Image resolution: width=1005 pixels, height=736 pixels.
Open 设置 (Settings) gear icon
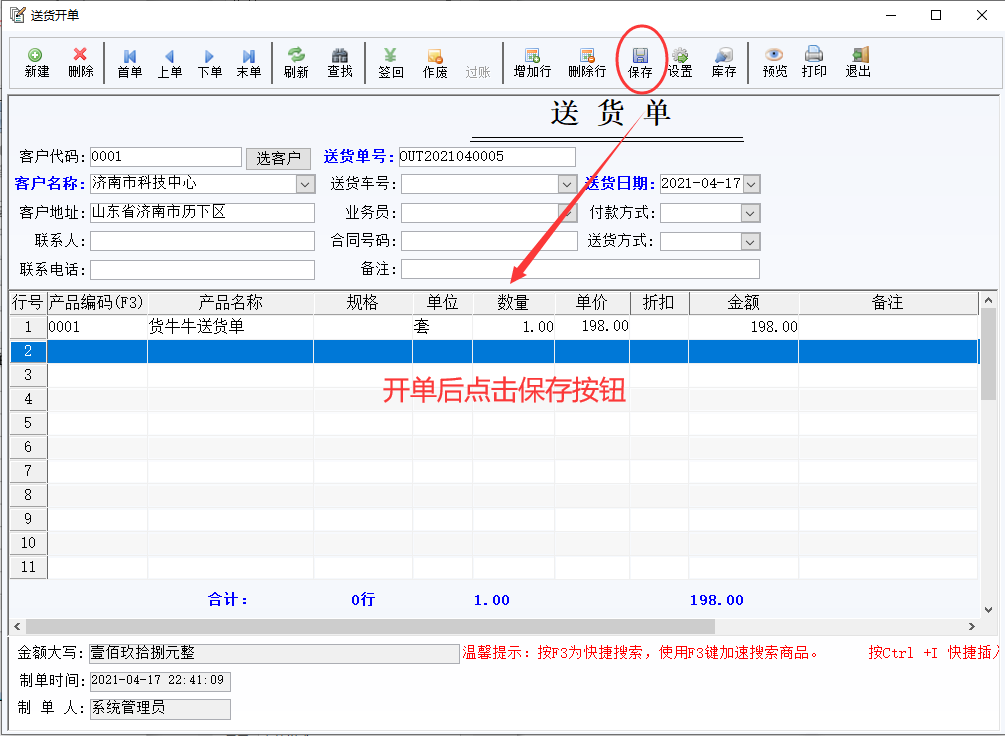point(680,63)
